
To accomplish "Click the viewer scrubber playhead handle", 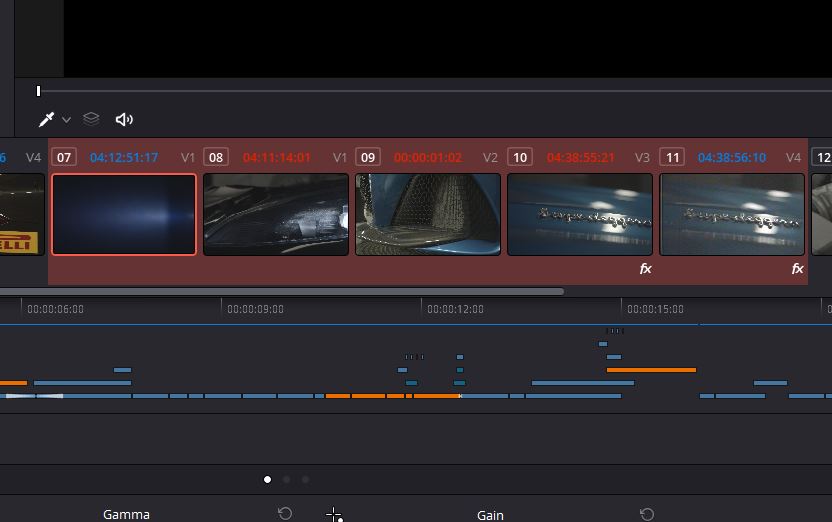I will coord(38,91).
